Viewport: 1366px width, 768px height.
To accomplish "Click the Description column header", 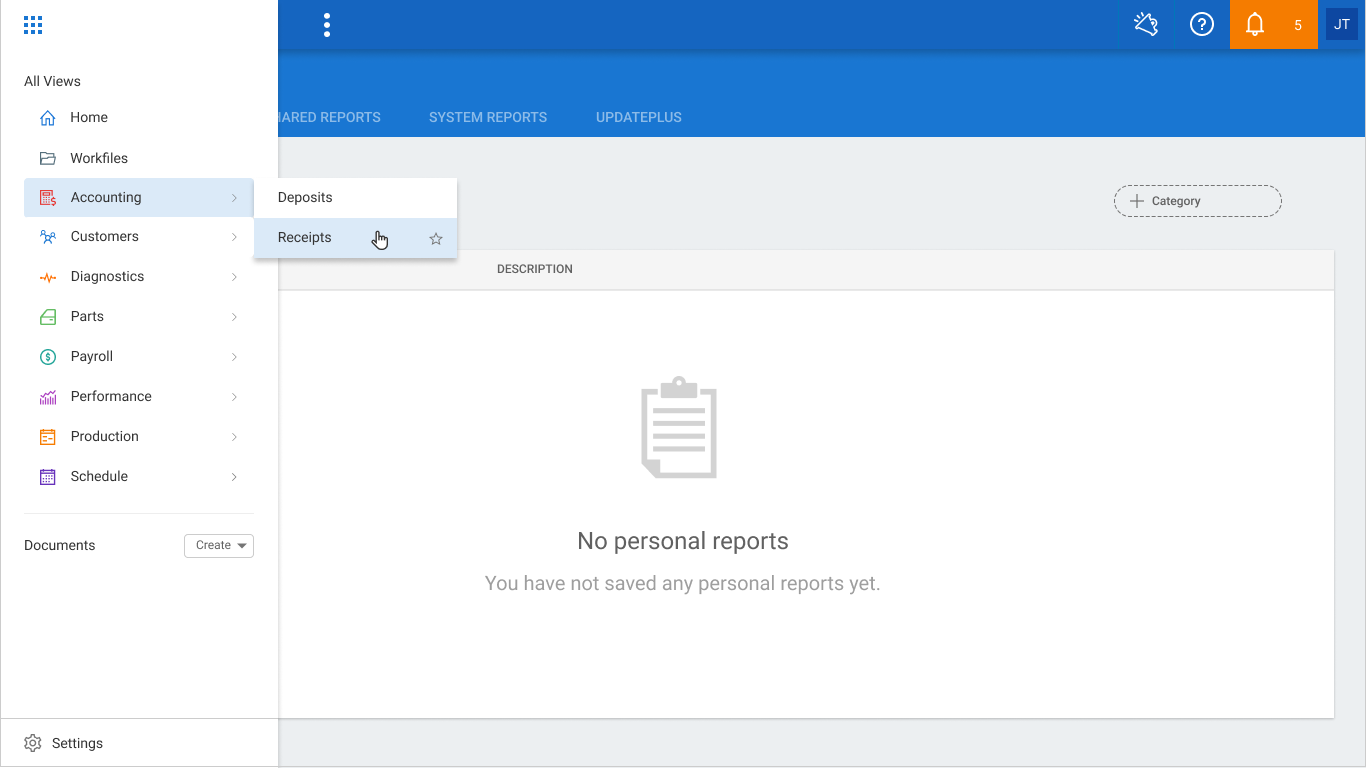I will pos(535,269).
